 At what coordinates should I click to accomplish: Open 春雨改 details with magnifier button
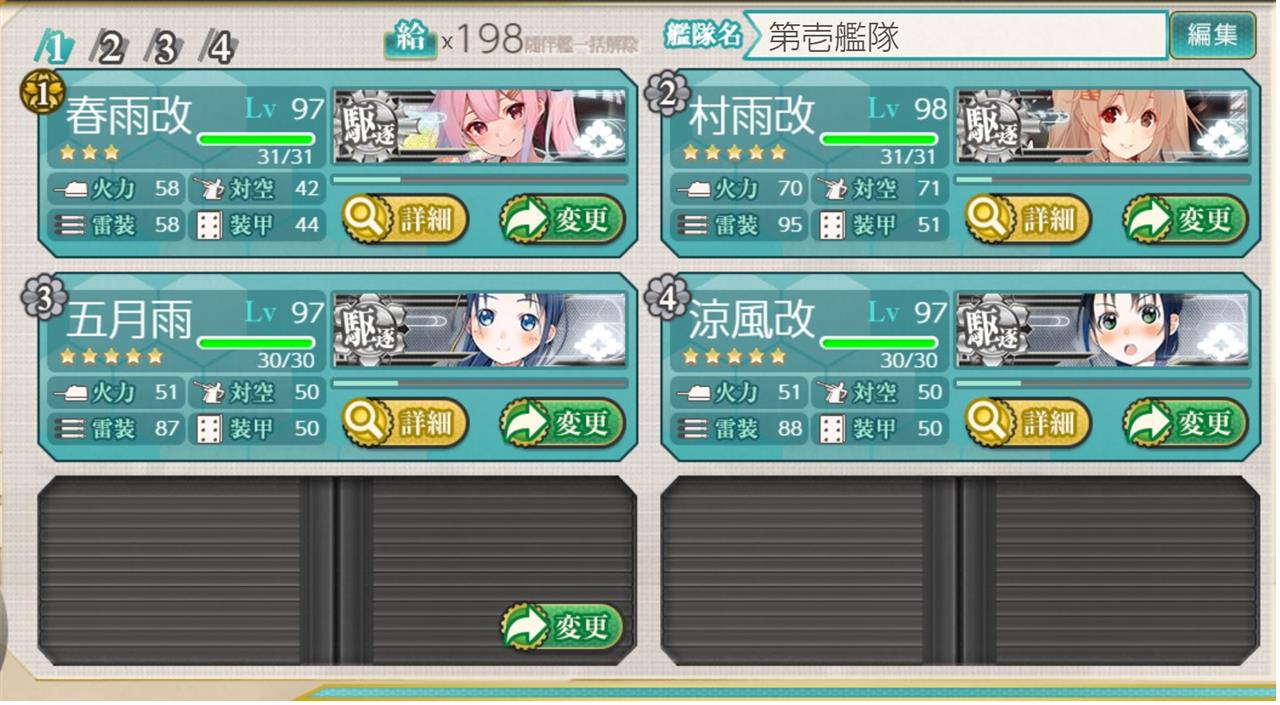coord(405,219)
